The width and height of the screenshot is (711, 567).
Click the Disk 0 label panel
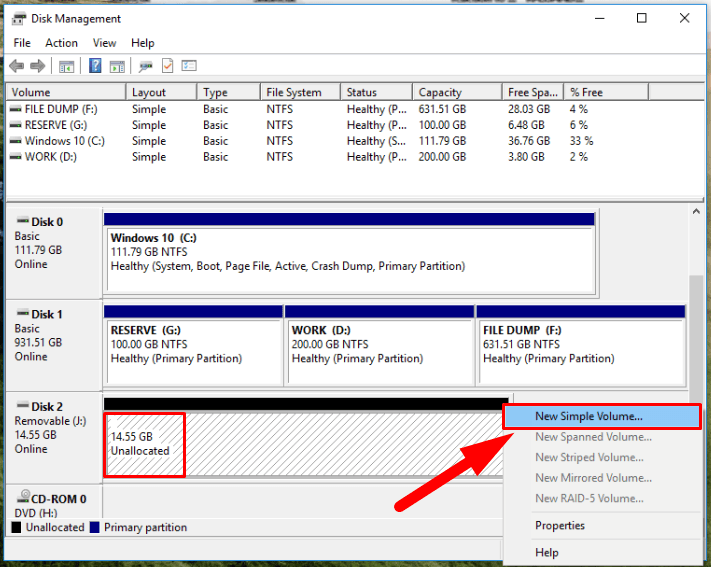54,253
